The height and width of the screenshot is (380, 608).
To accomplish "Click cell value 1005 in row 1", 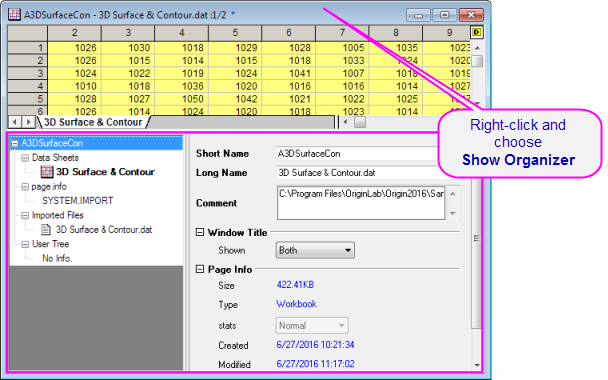I will [x=353, y=48].
